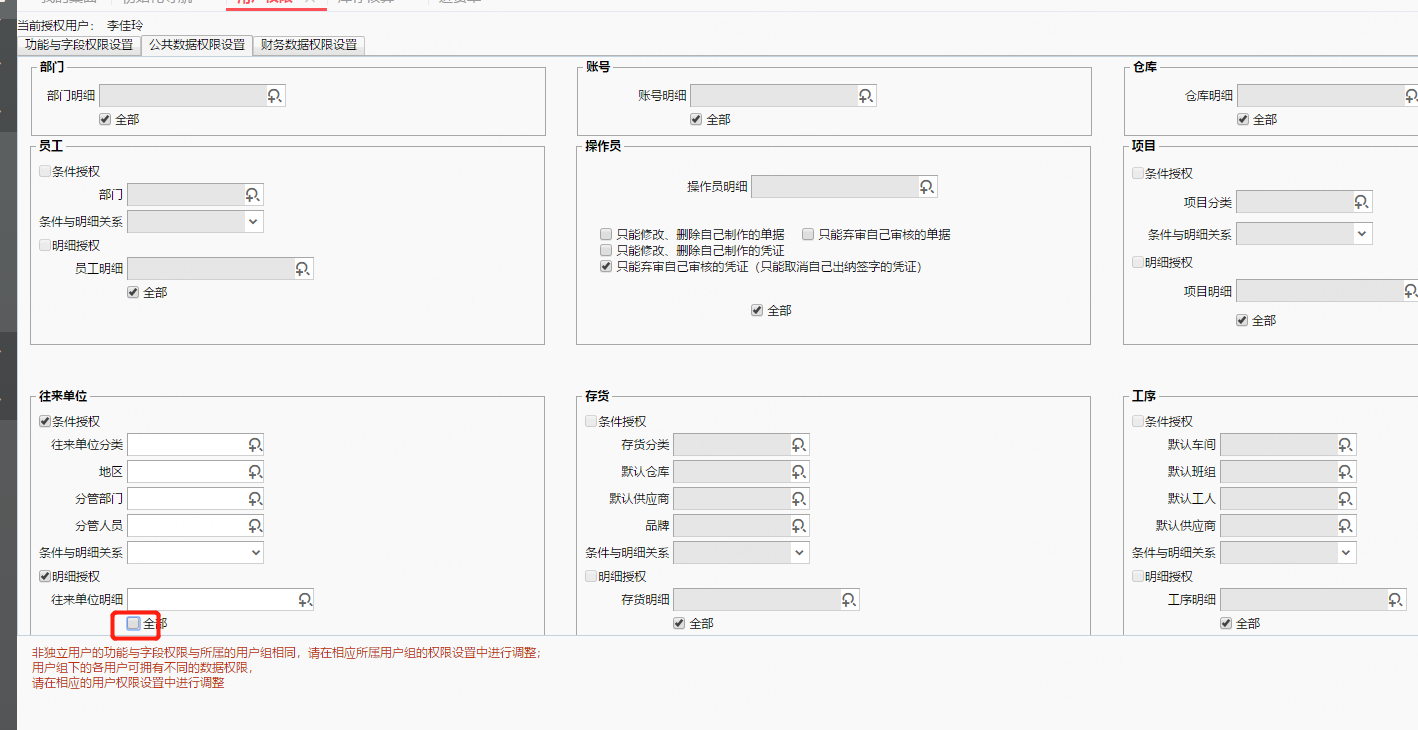The width and height of the screenshot is (1418, 730).
Task: Click the lookup icon beside 员工明细
Action: [x=303, y=268]
